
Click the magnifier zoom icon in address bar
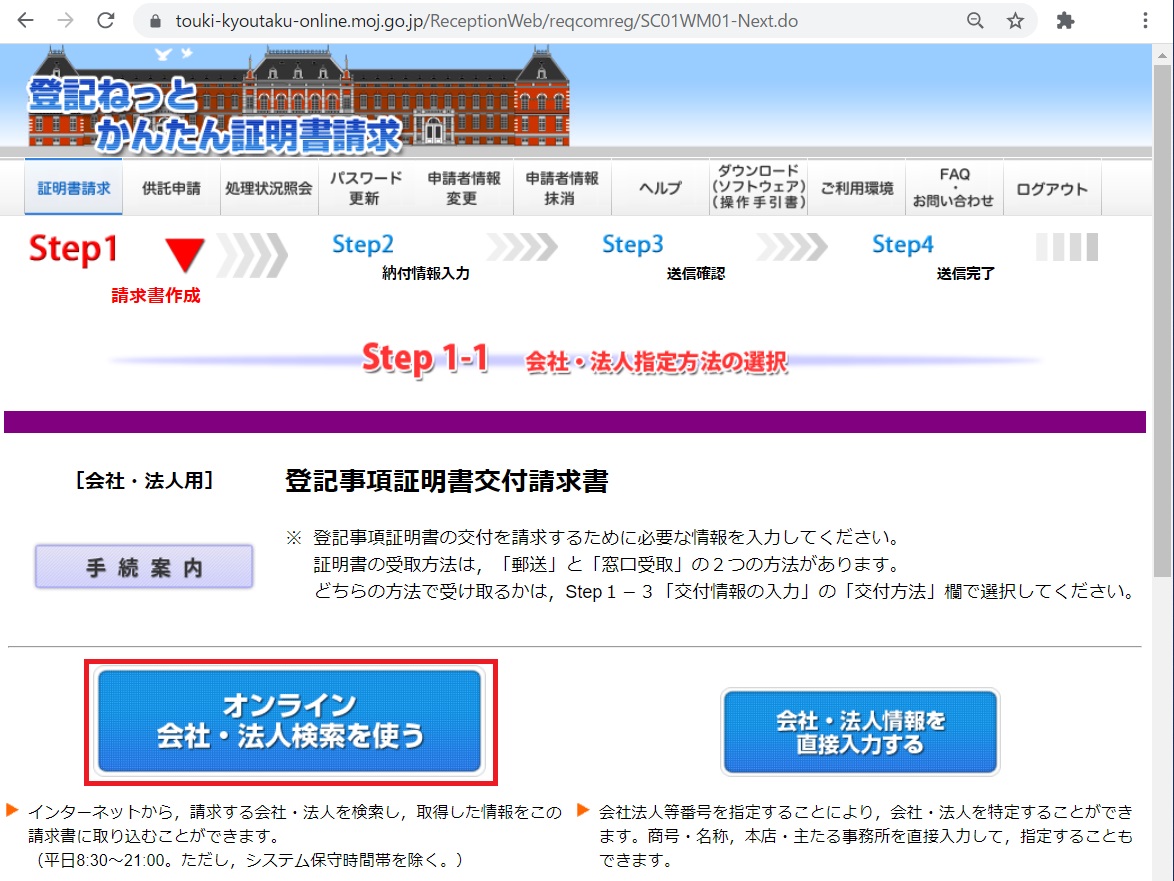tap(975, 20)
